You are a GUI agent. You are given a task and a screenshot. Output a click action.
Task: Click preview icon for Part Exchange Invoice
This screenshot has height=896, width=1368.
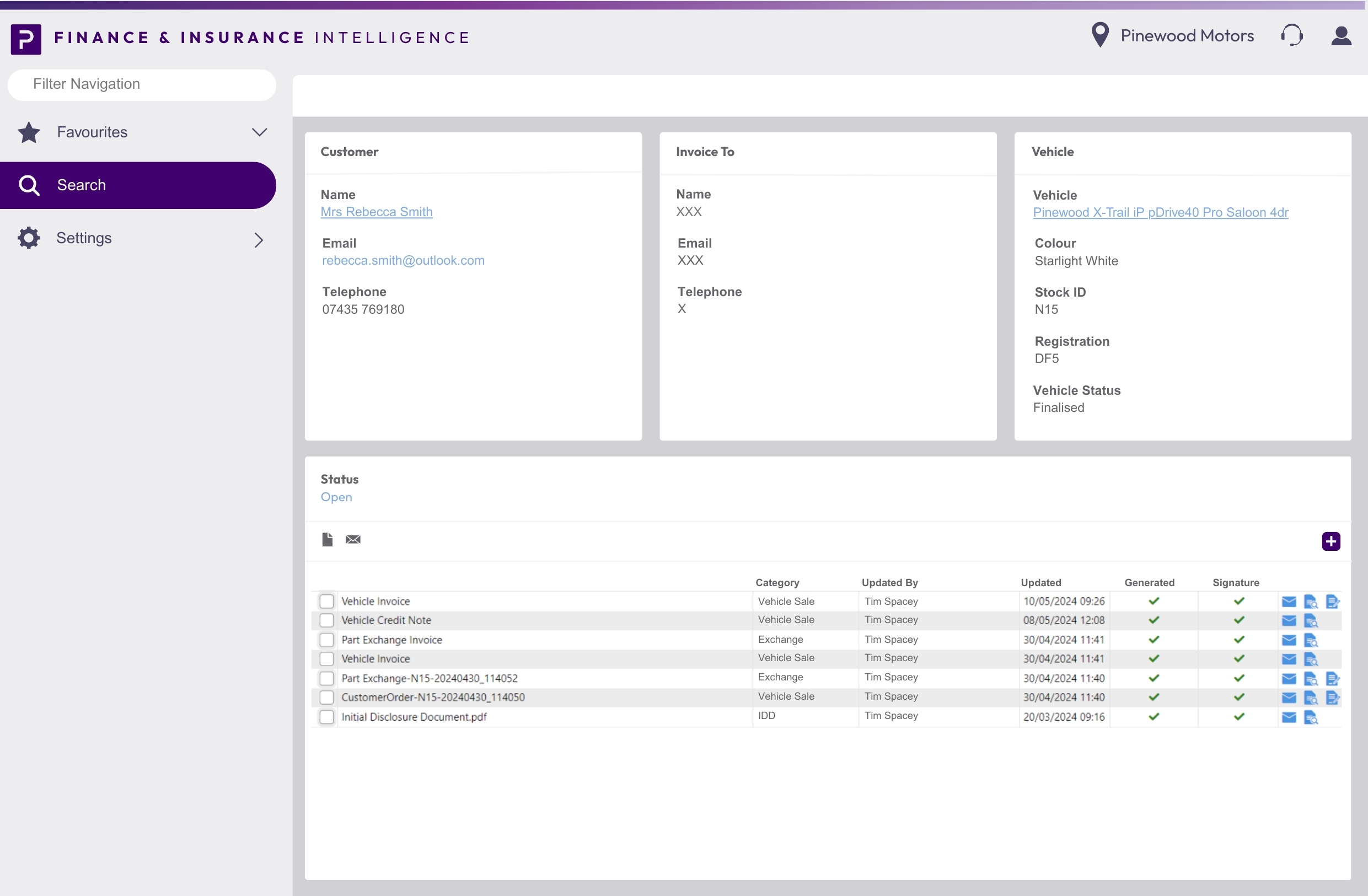click(x=1310, y=640)
